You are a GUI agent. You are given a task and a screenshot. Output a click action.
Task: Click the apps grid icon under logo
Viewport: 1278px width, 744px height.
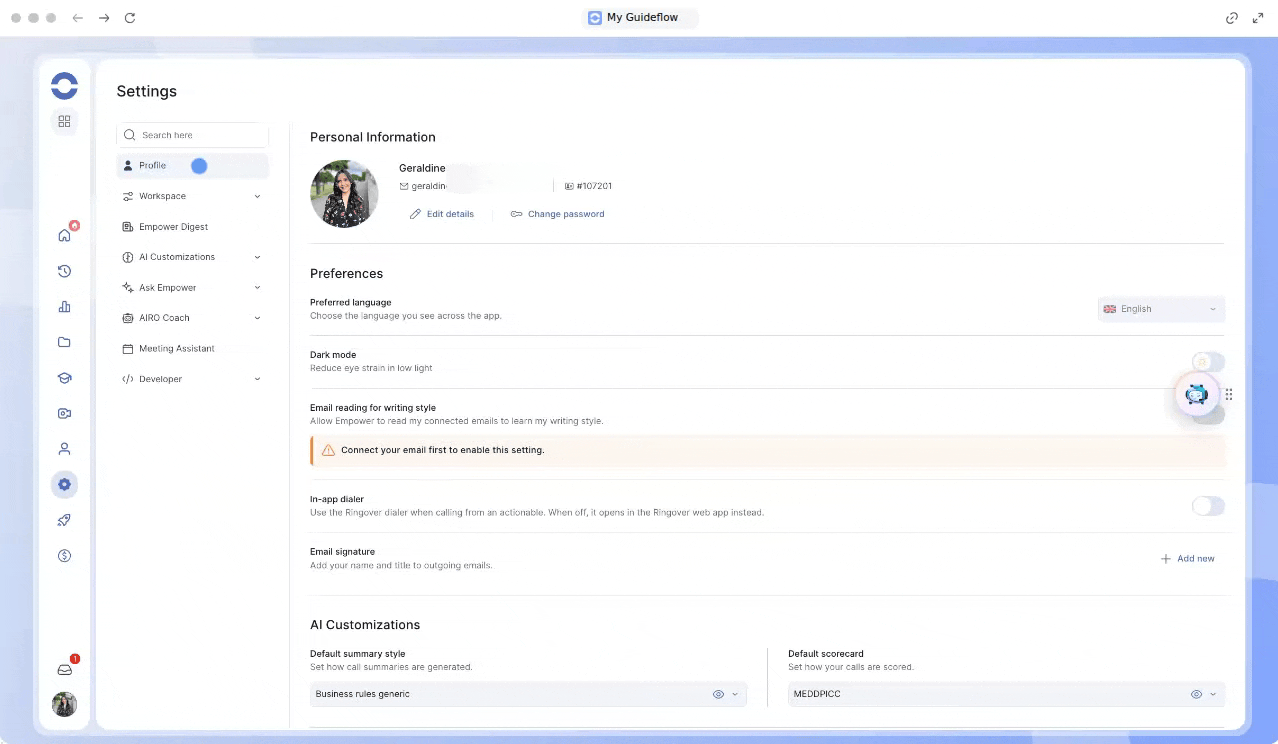[x=64, y=121]
